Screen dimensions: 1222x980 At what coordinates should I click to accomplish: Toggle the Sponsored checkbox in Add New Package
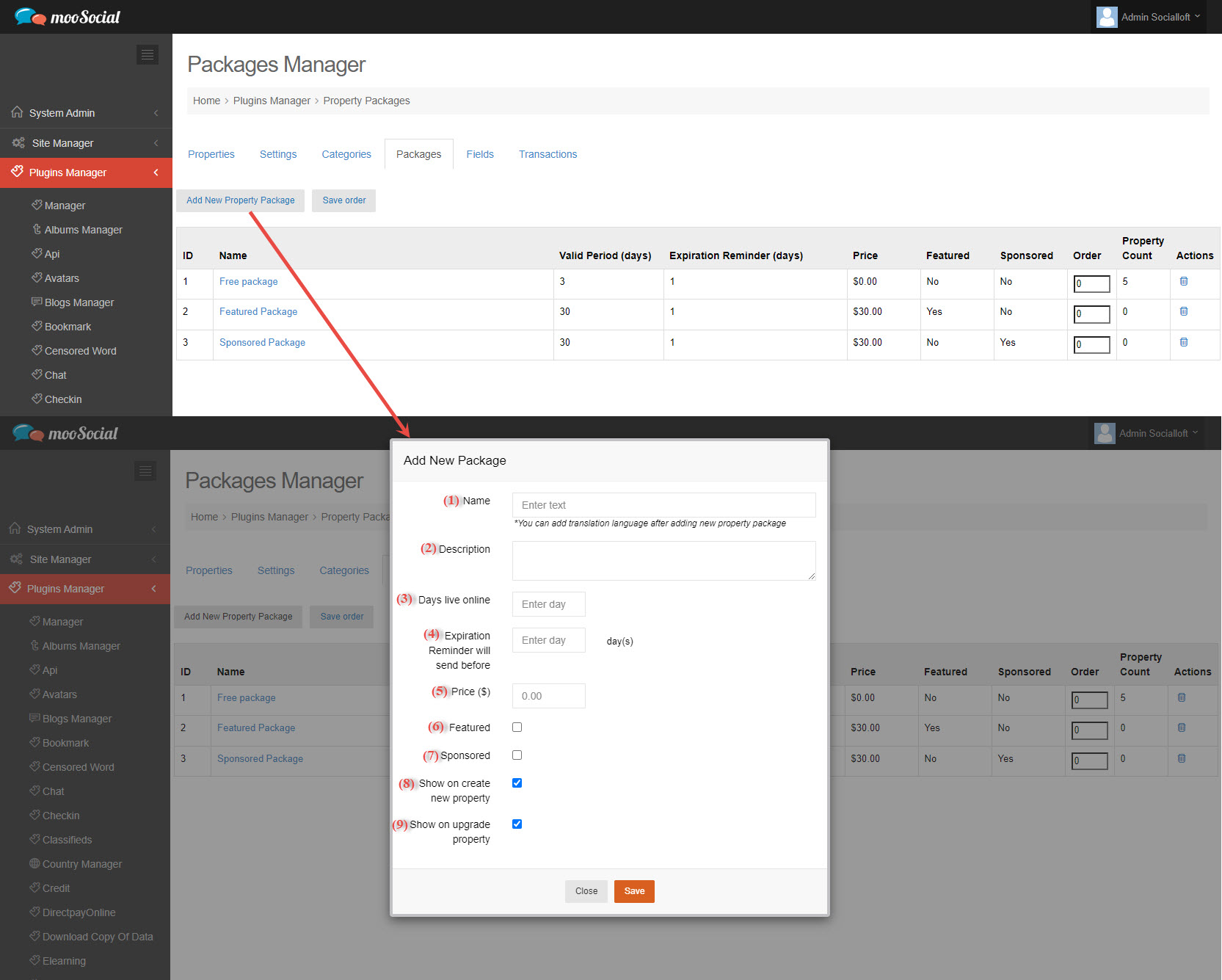(517, 755)
